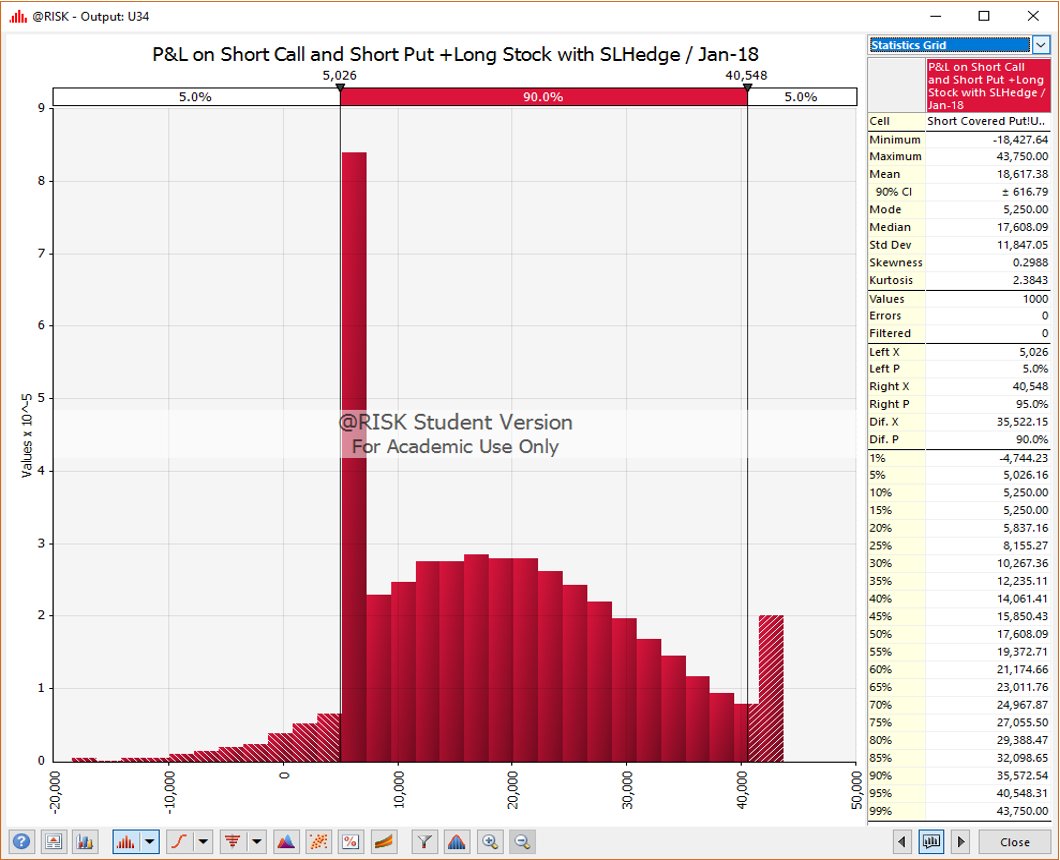
Task: Click the left 5.0% delimiter segment
Action: pos(196,97)
